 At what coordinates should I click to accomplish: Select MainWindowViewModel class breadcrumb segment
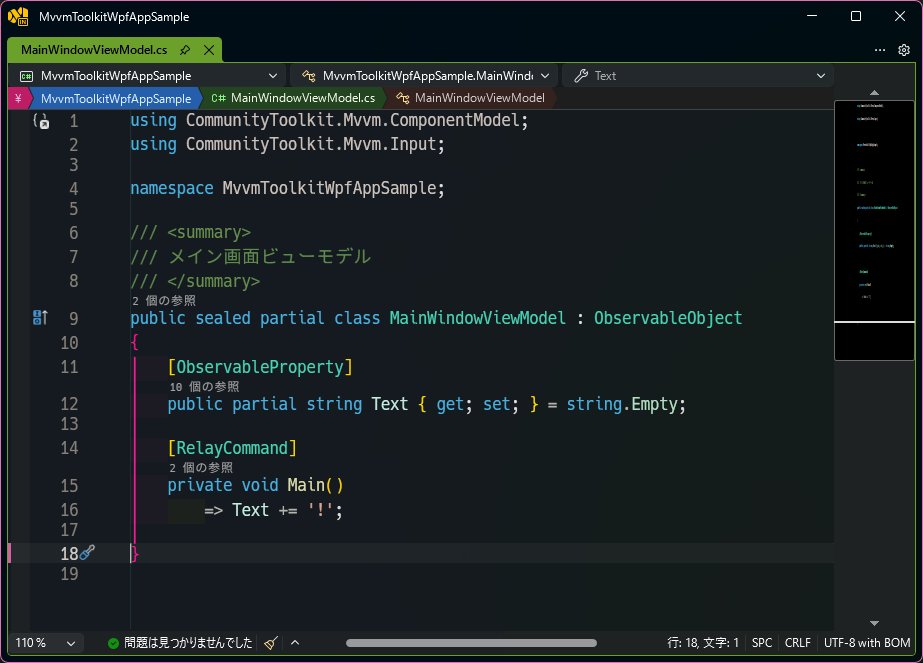470,98
